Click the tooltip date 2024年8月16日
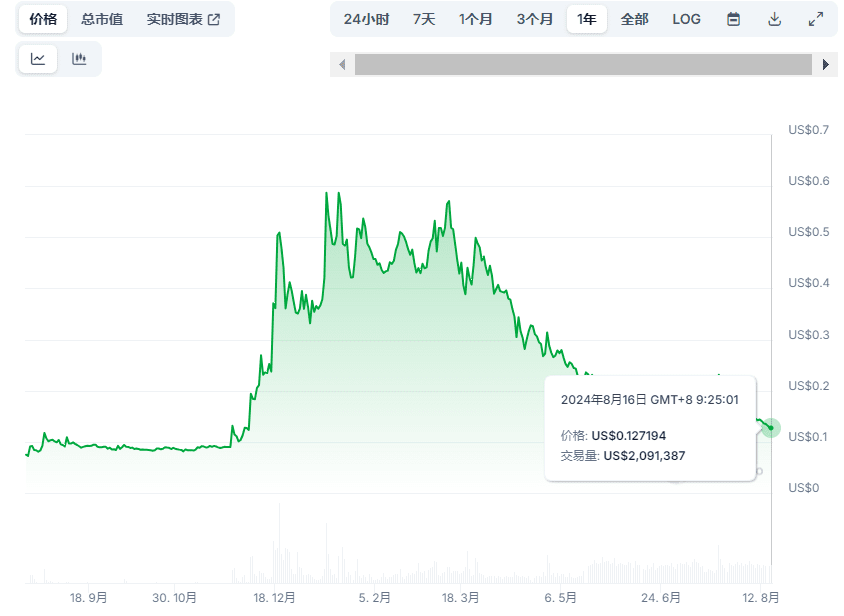Screen dimensions: 844x616 coord(603,400)
